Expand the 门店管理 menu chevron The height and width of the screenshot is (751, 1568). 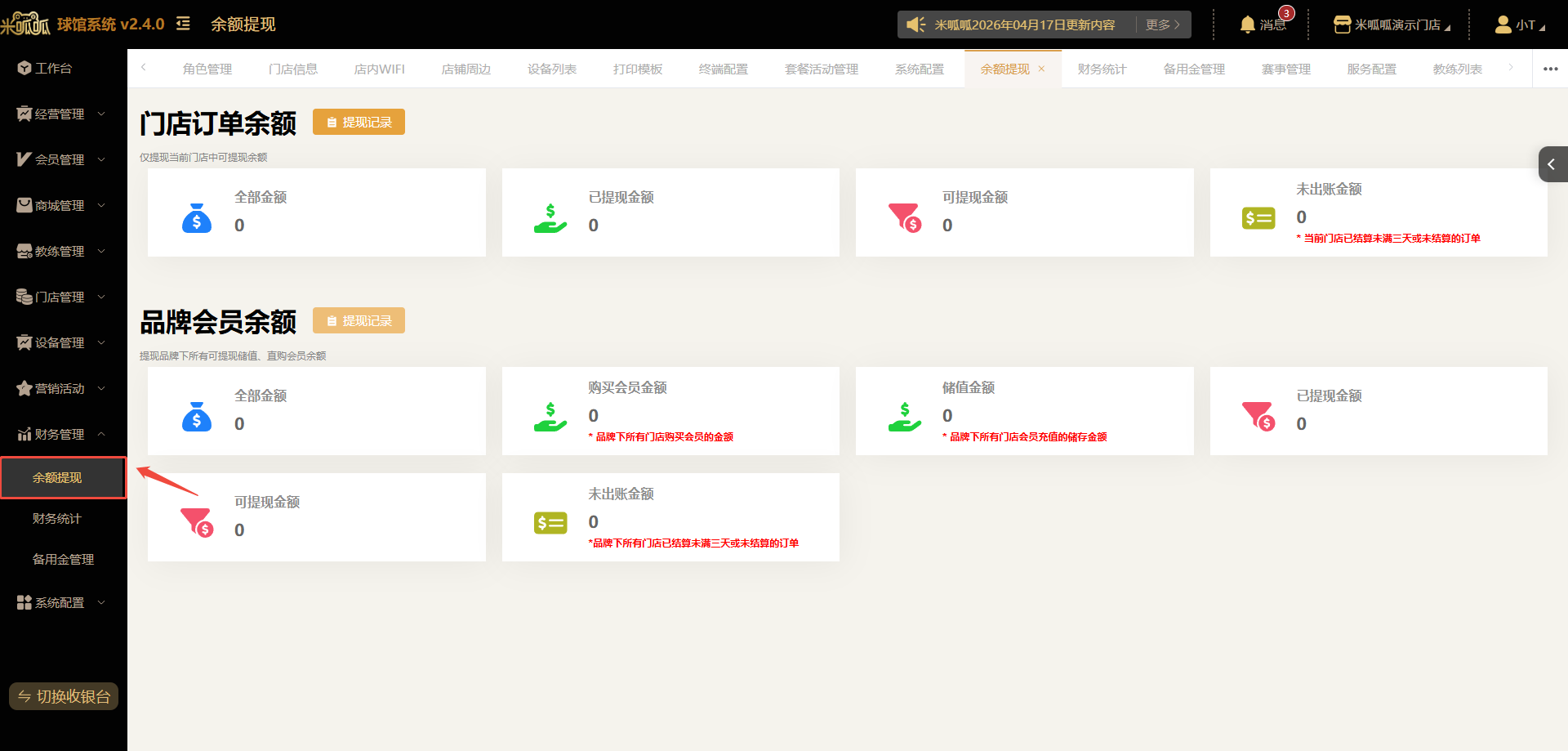click(x=101, y=297)
